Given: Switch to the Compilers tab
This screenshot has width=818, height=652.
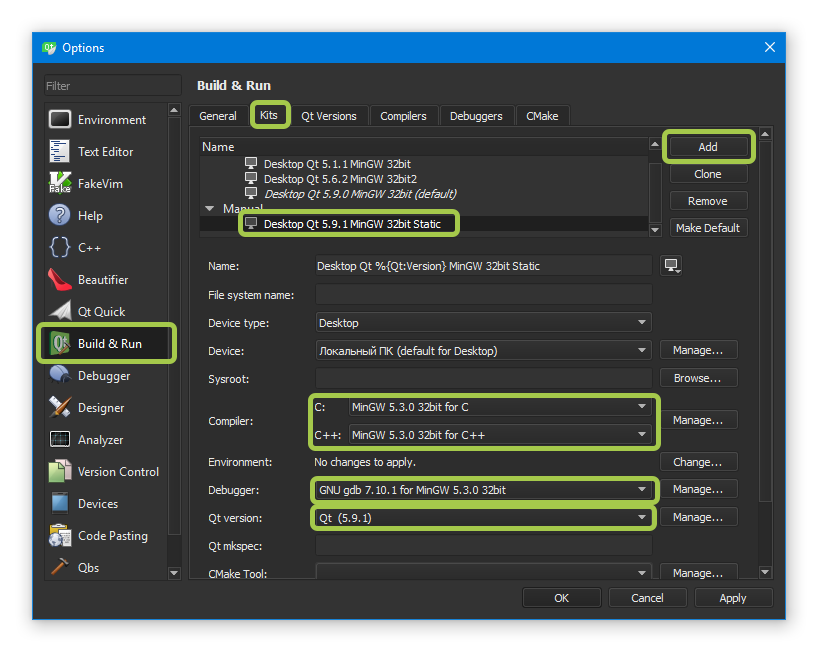Looking at the screenshot, I should click(x=403, y=116).
